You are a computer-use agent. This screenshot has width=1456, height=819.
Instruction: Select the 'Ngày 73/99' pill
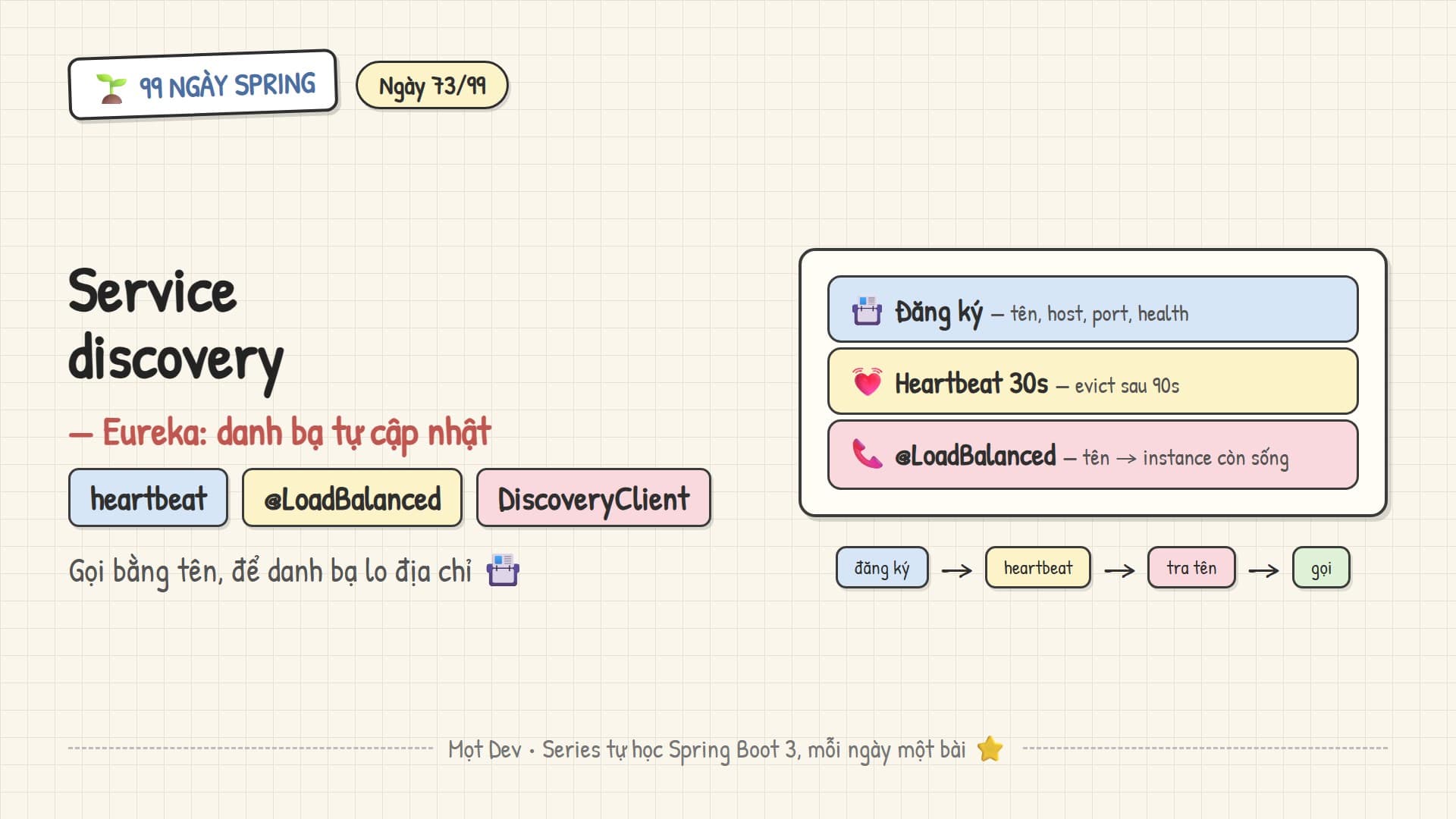coord(432,85)
